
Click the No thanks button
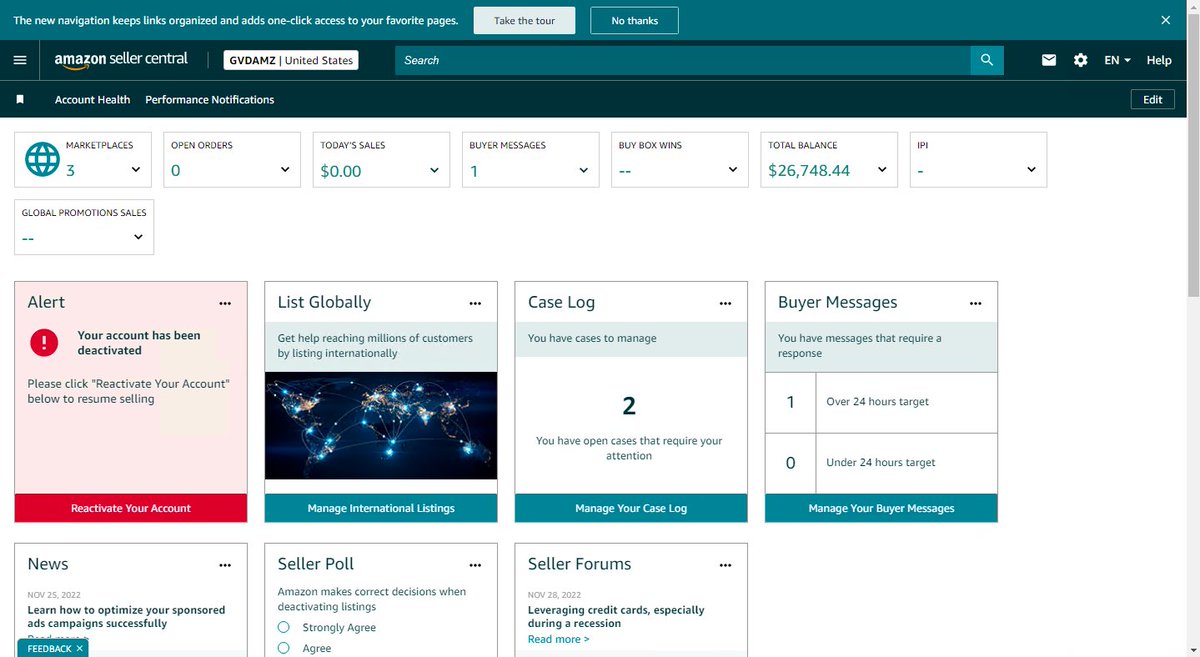(x=634, y=20)
